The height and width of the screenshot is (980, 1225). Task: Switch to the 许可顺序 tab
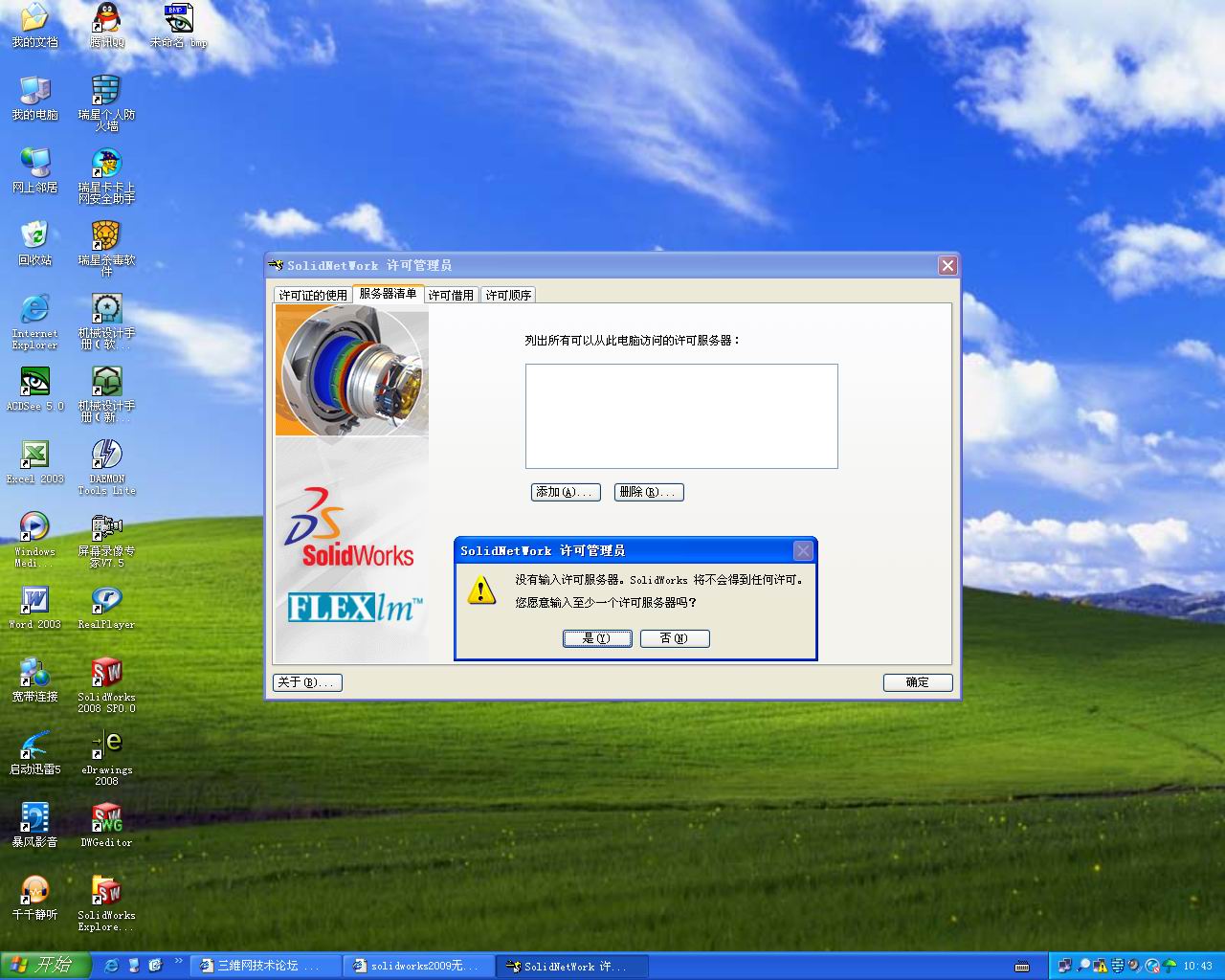[508, 295]
